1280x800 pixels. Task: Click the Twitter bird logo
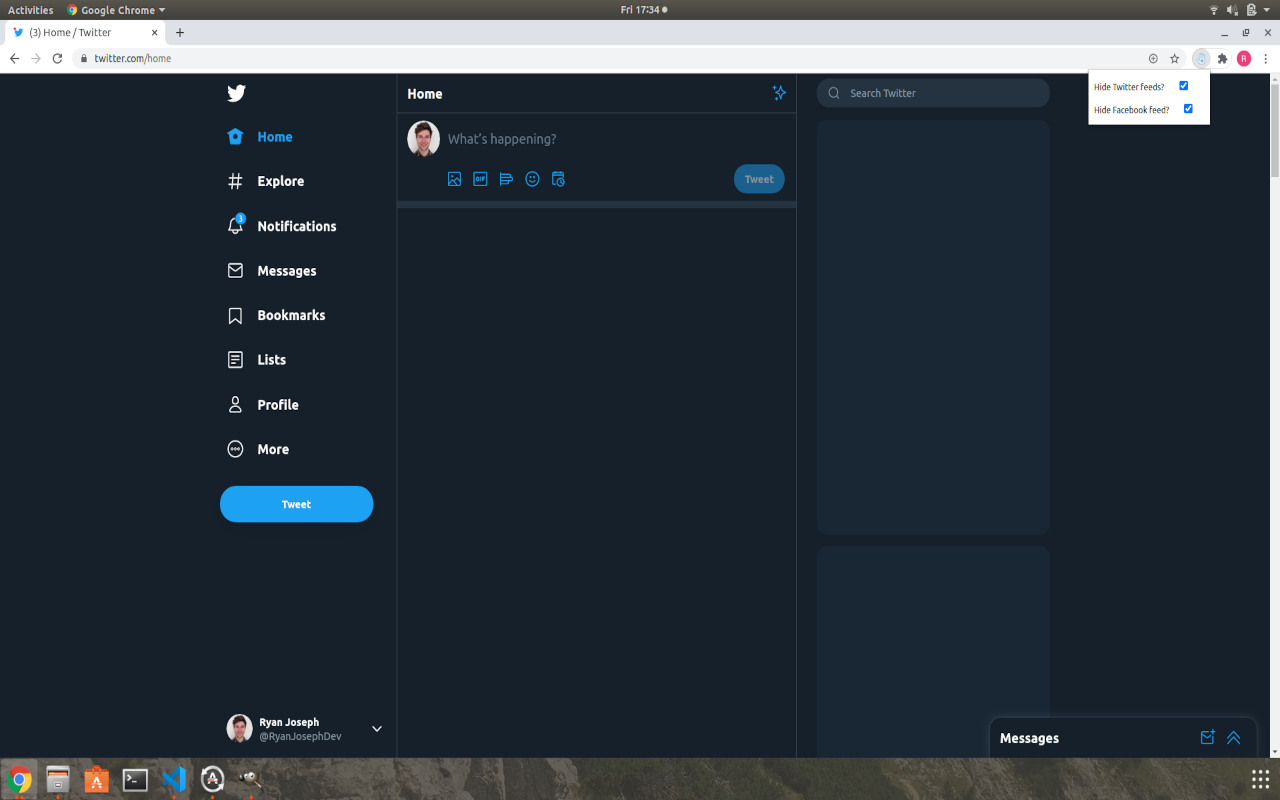[x=236, y=93]
